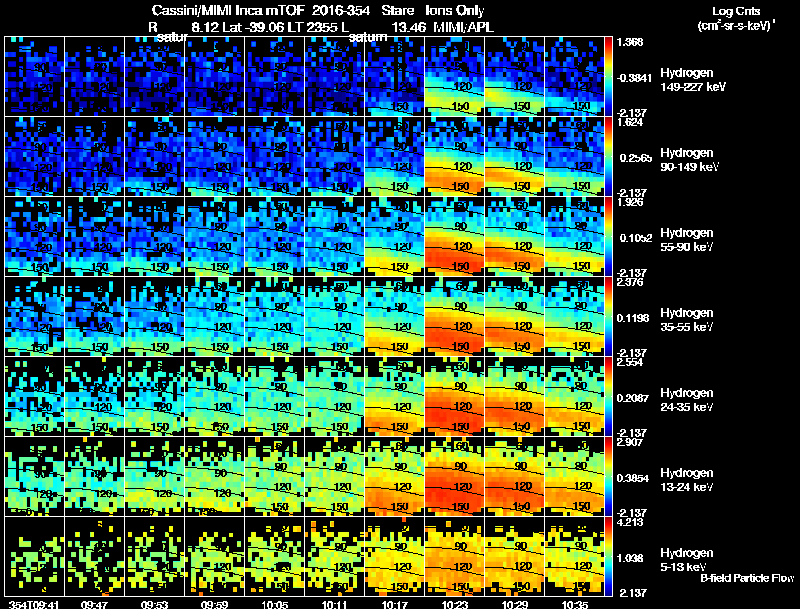Click the 1.038 color scale value

point(630,559)
